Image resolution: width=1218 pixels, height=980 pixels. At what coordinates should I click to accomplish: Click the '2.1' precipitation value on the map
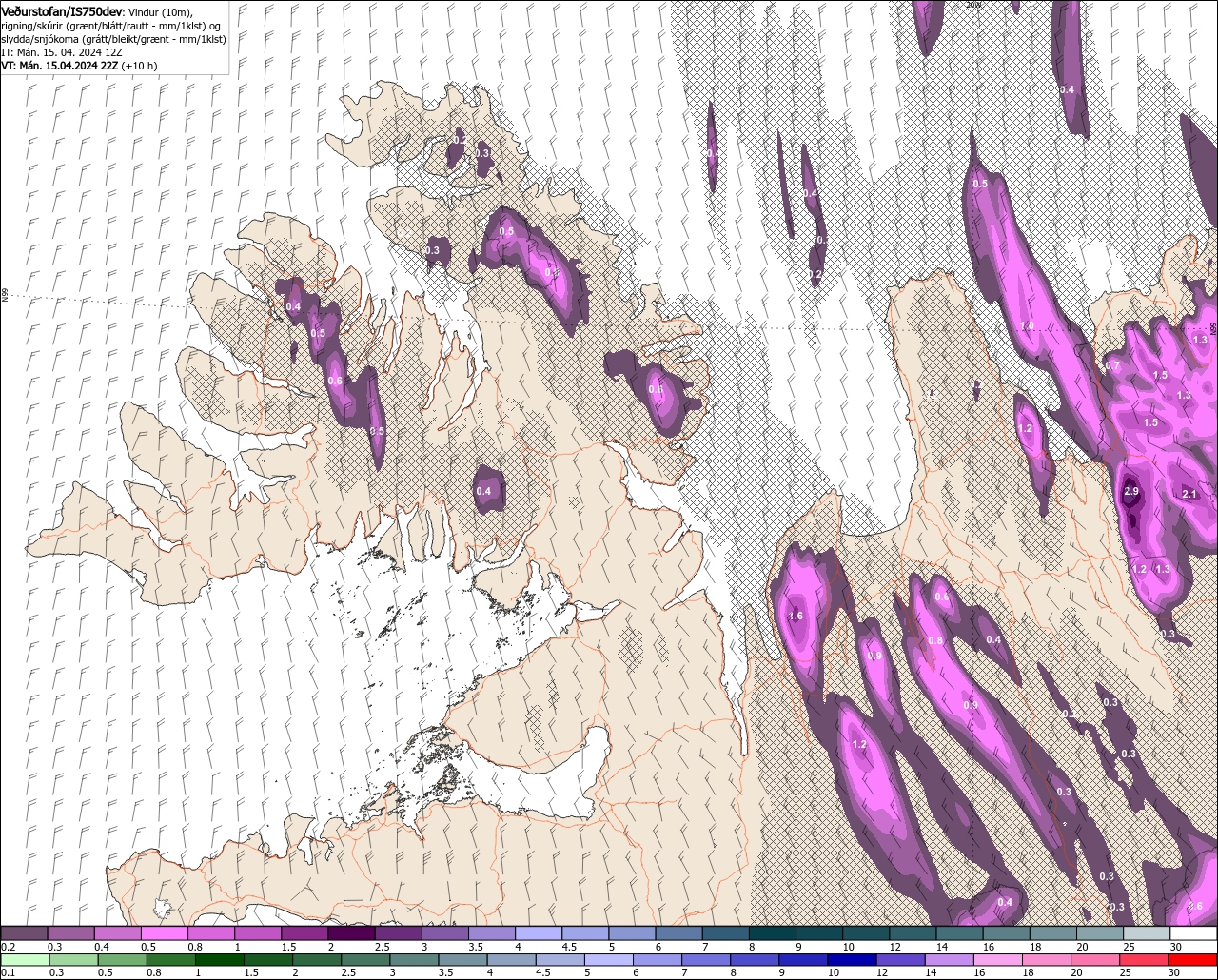tap(1189, 495)
